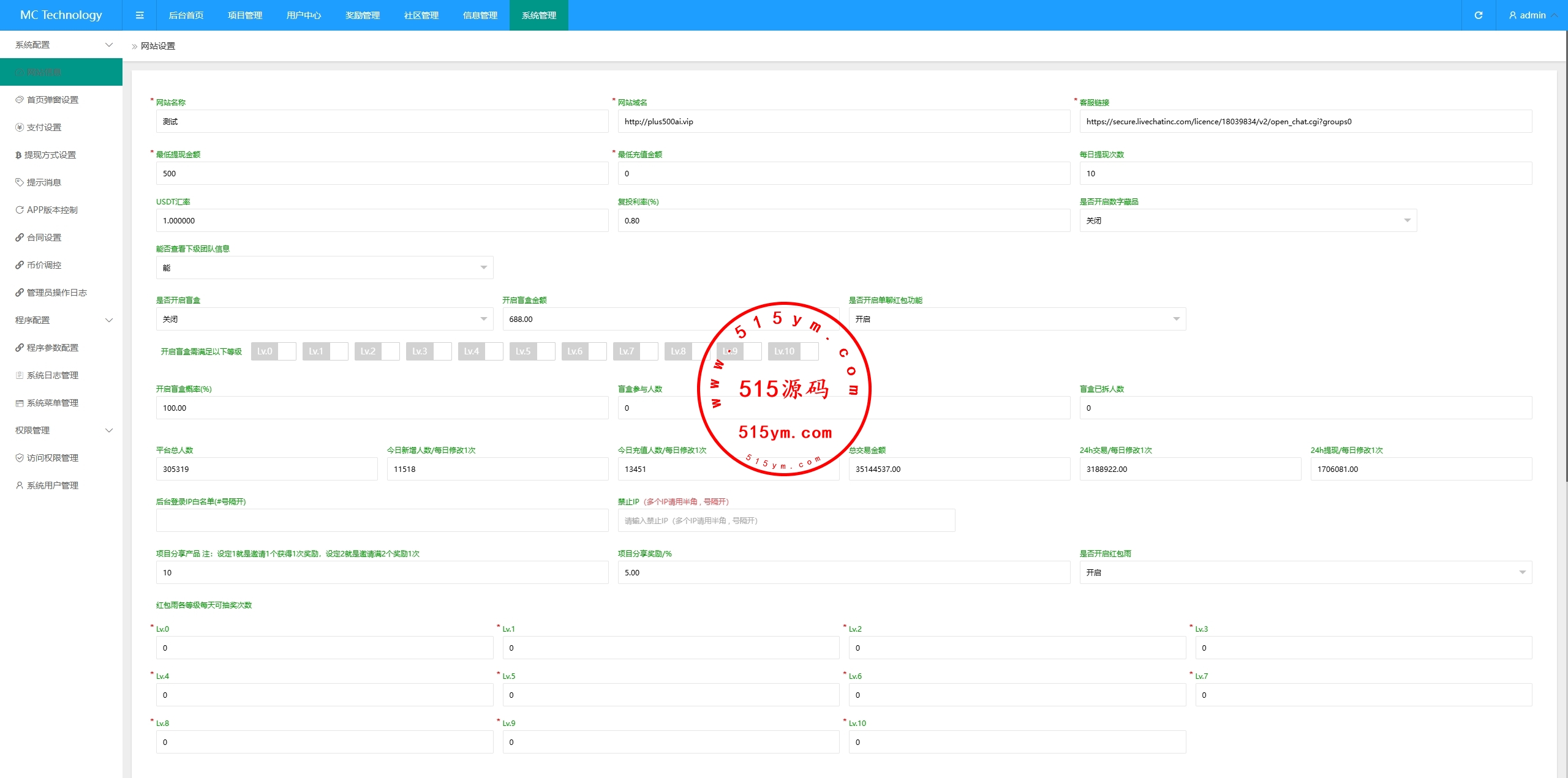Image resolution: width=1568 pixels, height=778 pixels.
Task: Click the sidebar collapse hamburger icon
Action: point(140,15)
